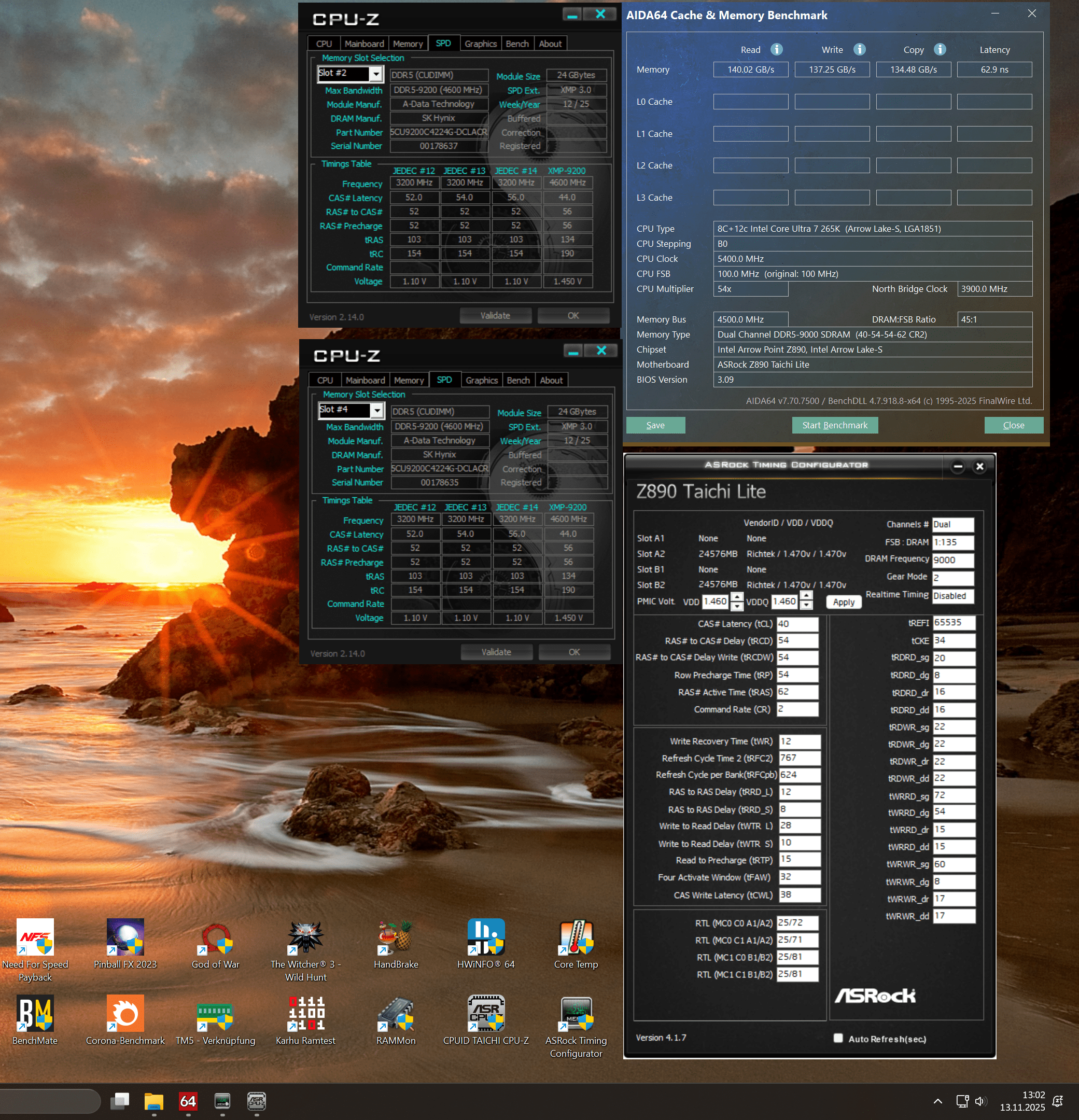Viewport: 1079px width, 1120px height.
Task: Click the Copy info icon in AIDA64
Action: point(940,50)
